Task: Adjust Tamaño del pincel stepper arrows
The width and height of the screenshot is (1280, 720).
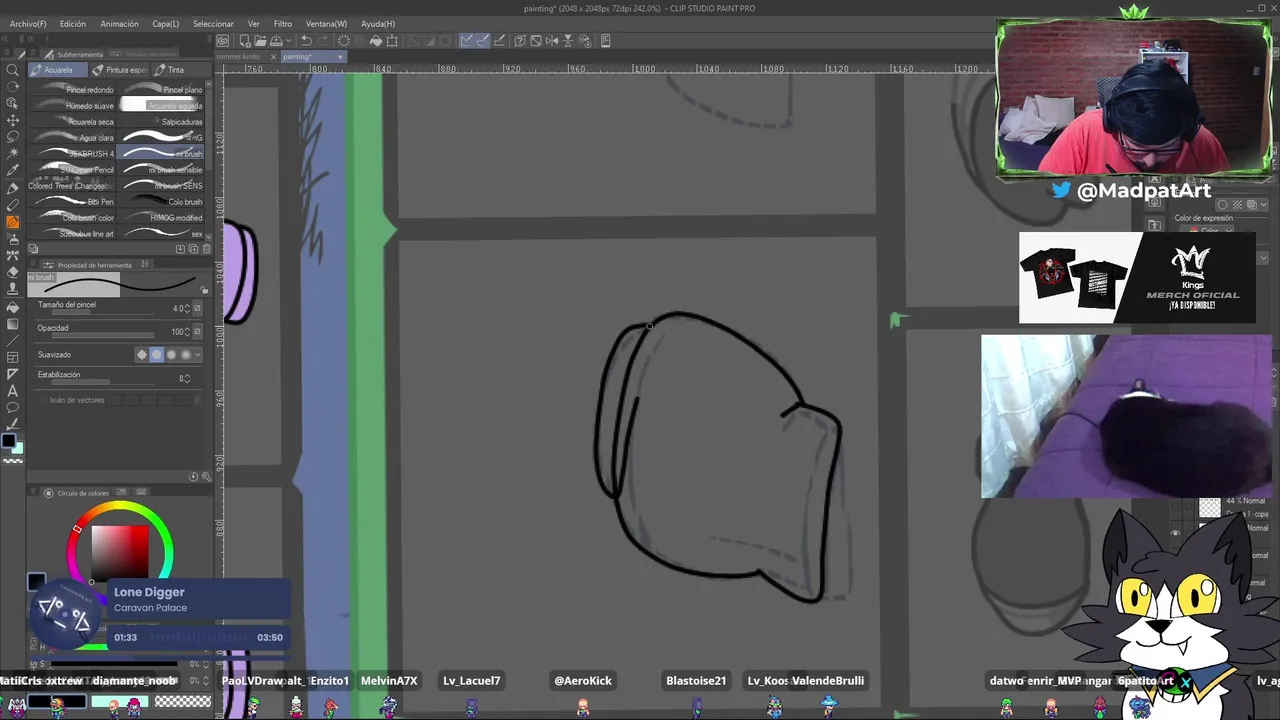Action: click(x=187, y=309)
